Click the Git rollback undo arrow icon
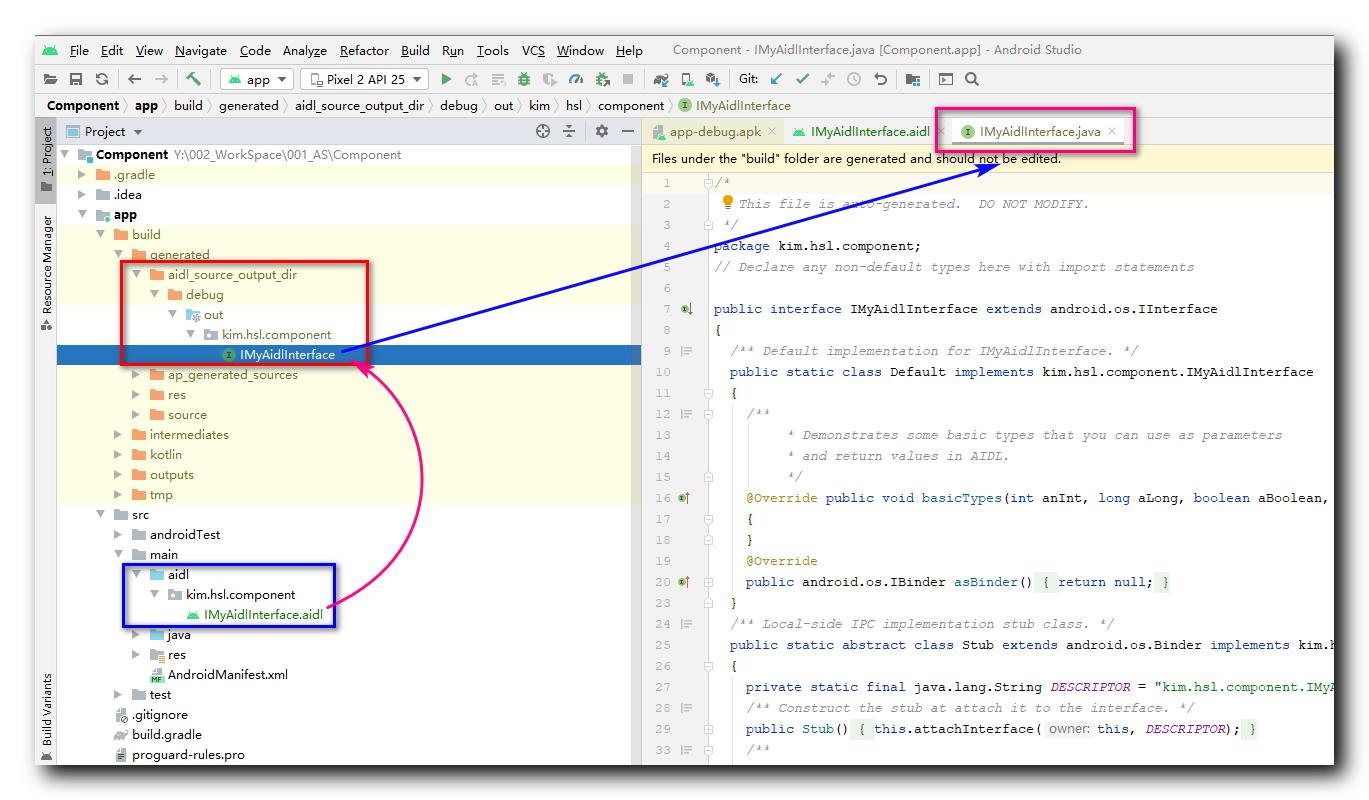This screenshot has height=800, width=1369. (x=880, y=79)
